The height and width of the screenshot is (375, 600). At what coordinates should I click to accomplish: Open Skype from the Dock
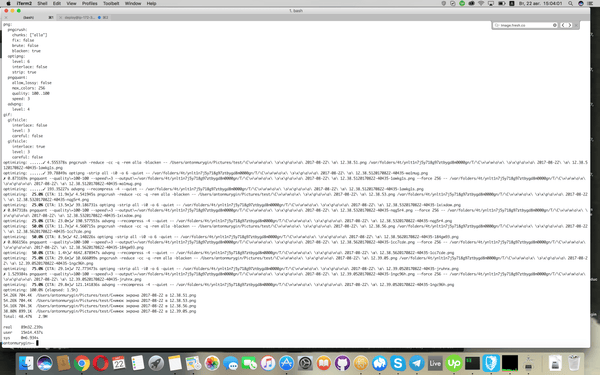398,363
